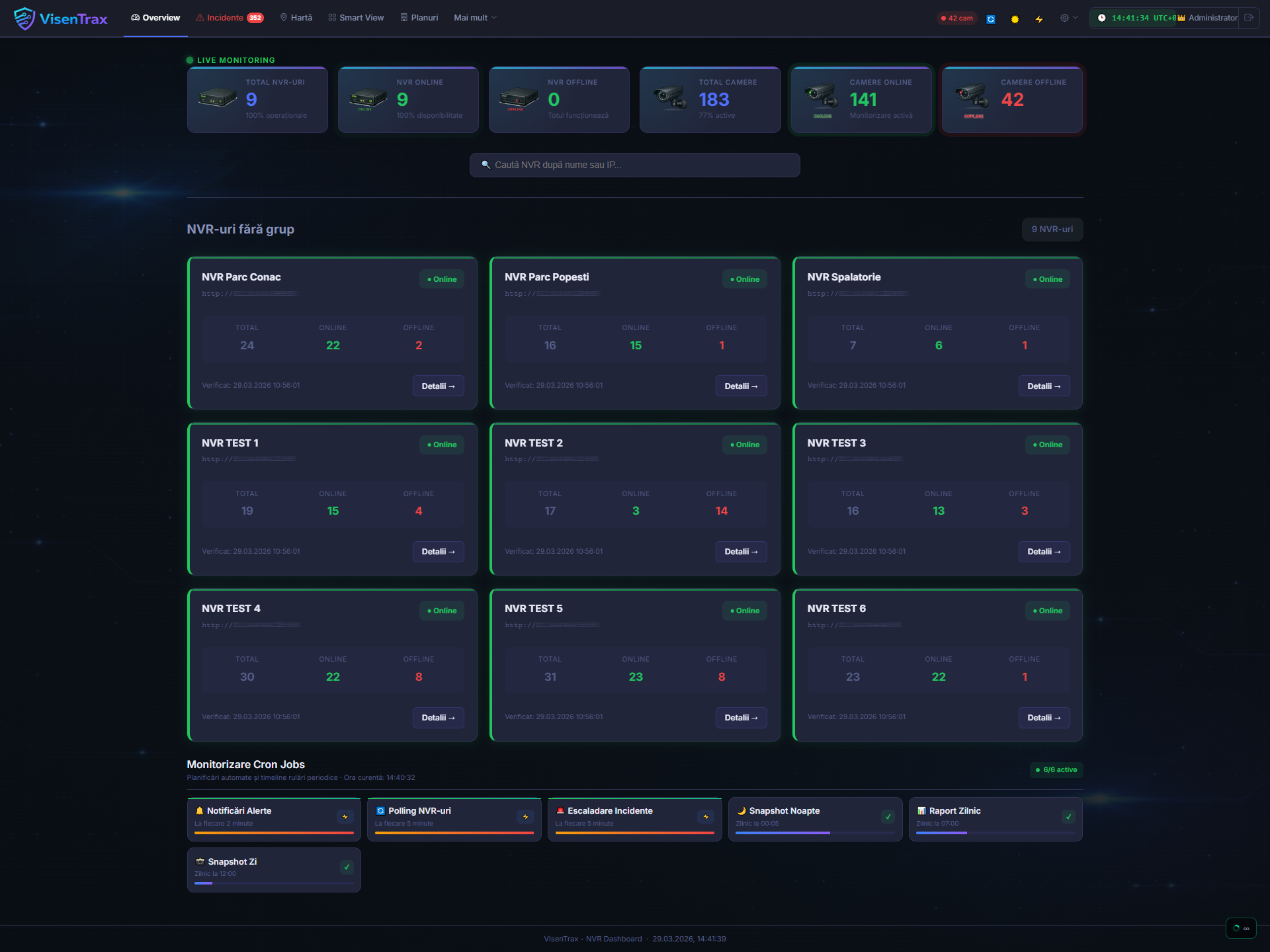Click the Snapshot Noapte moon icon
Screen dimensions: 1270x952
(741, 811)
